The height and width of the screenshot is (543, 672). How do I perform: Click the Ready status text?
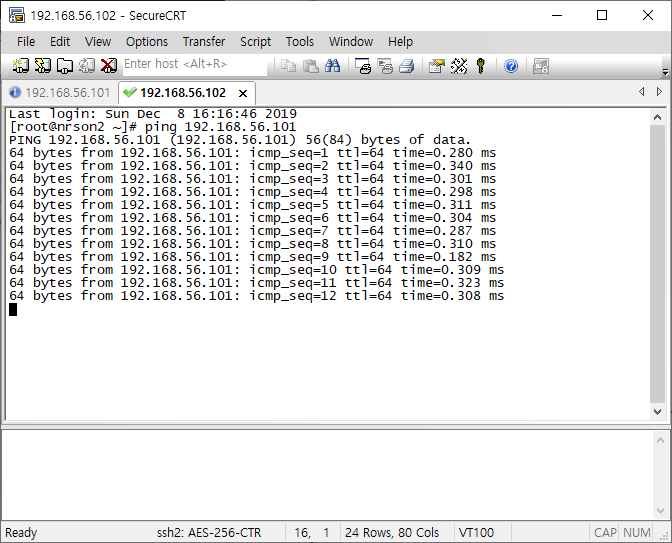coord(21,533)
